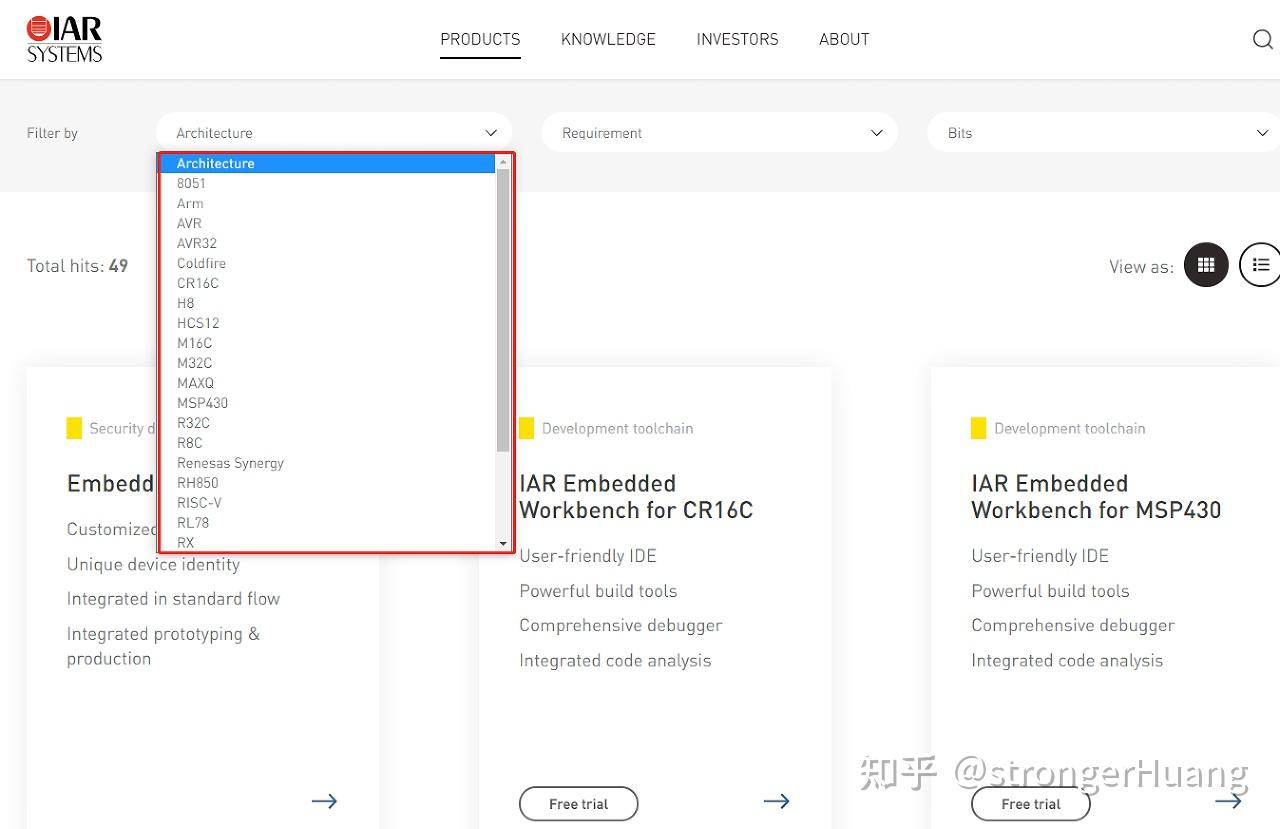
Task: Choose 8051 from the architecture list
Action: coord(328,183)
